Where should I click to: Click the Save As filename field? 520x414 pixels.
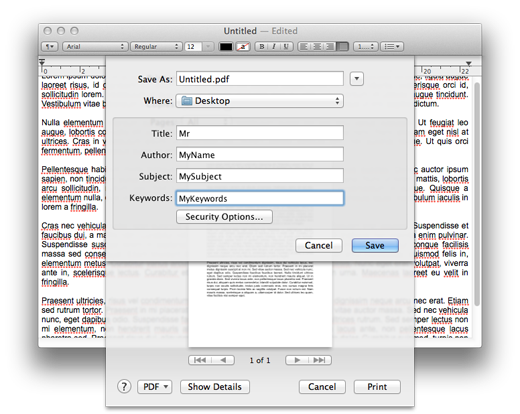pos(260,79)
